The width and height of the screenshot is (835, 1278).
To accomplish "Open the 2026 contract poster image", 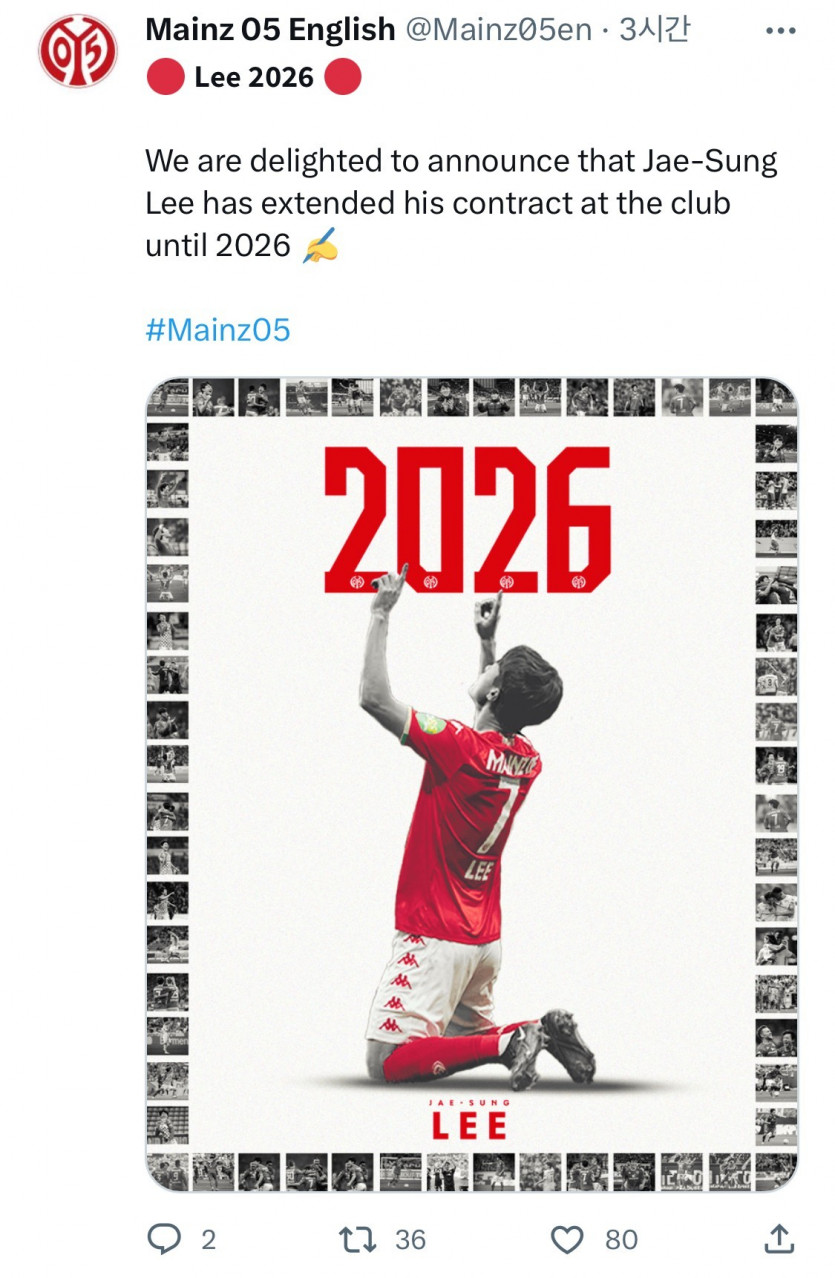I will click(x=472, y=784).
